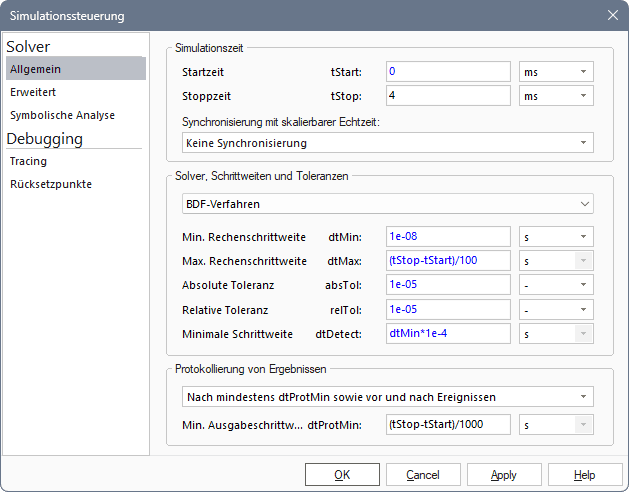629x492 pixels.
Task: Open the unit dropdown for Stoppzeit
Action: (x=556, y=96)
